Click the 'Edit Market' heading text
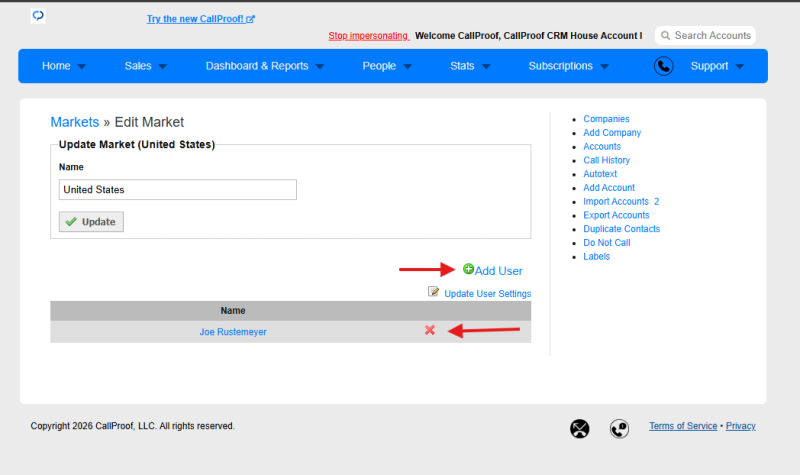This screenshot has width=800, height=475. [149, 122]
